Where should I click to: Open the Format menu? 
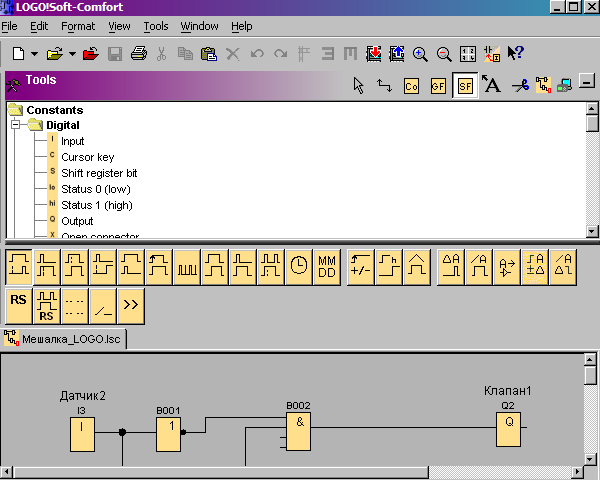coord(78,26)
